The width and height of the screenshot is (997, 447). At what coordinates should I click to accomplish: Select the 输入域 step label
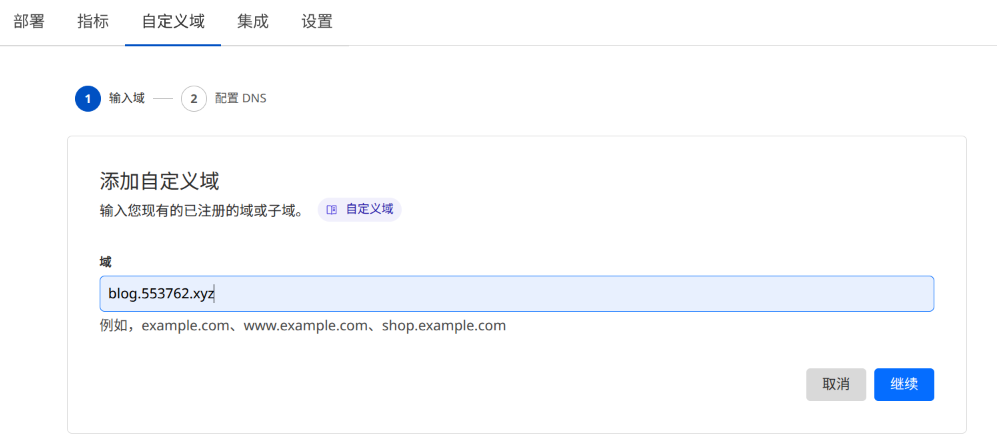(127, 99)
